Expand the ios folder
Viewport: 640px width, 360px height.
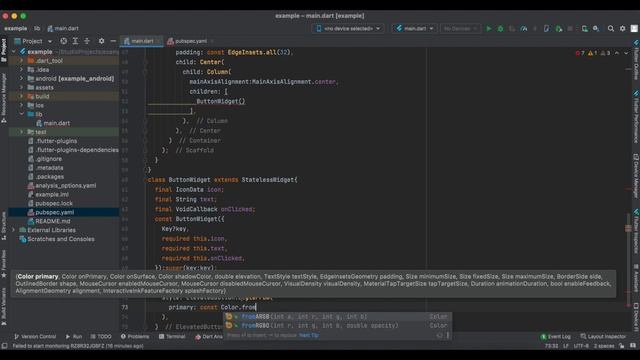[21, 105]
